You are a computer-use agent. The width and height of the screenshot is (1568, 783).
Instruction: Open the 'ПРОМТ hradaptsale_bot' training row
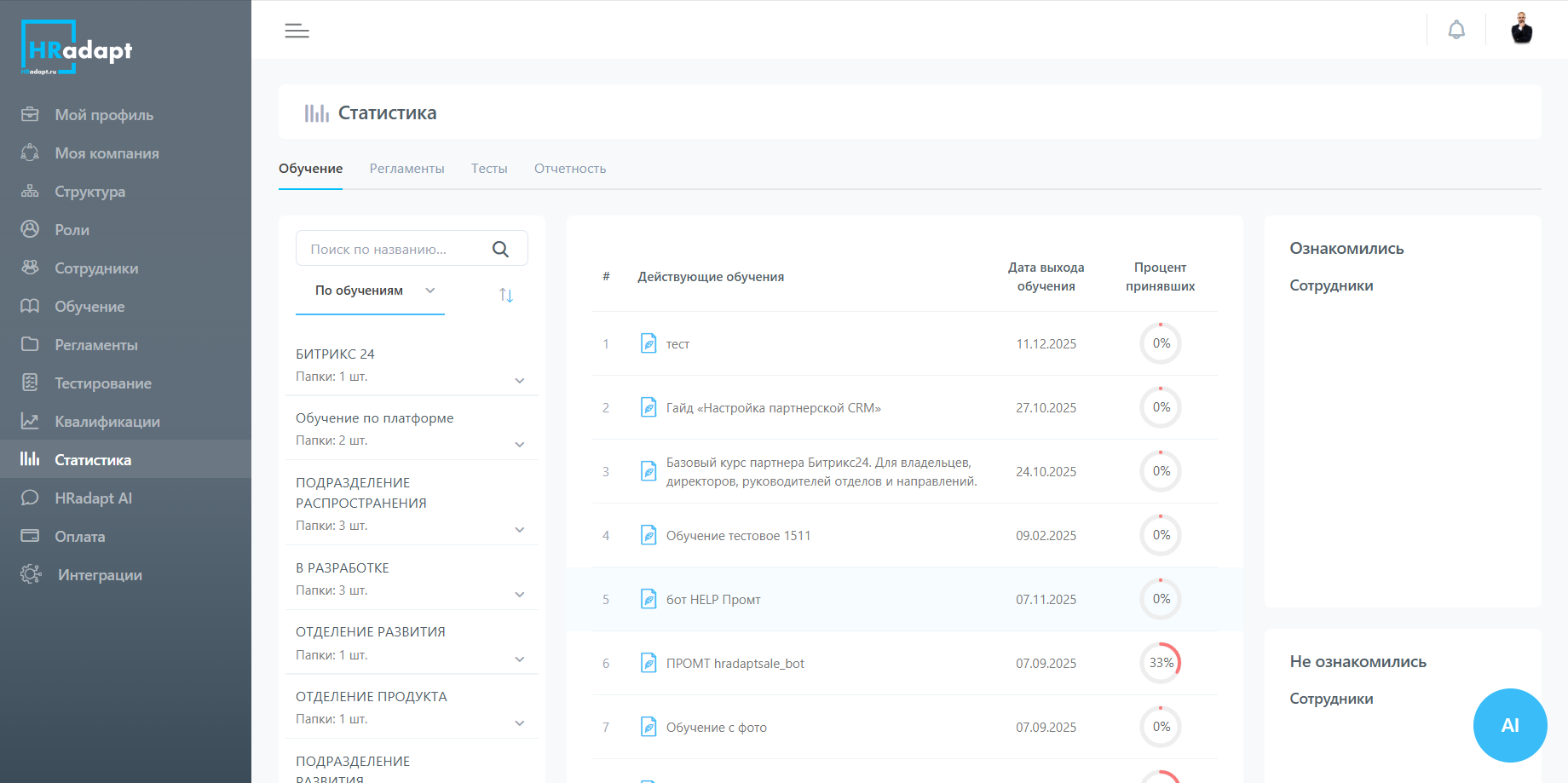click(x=735, y=664)
